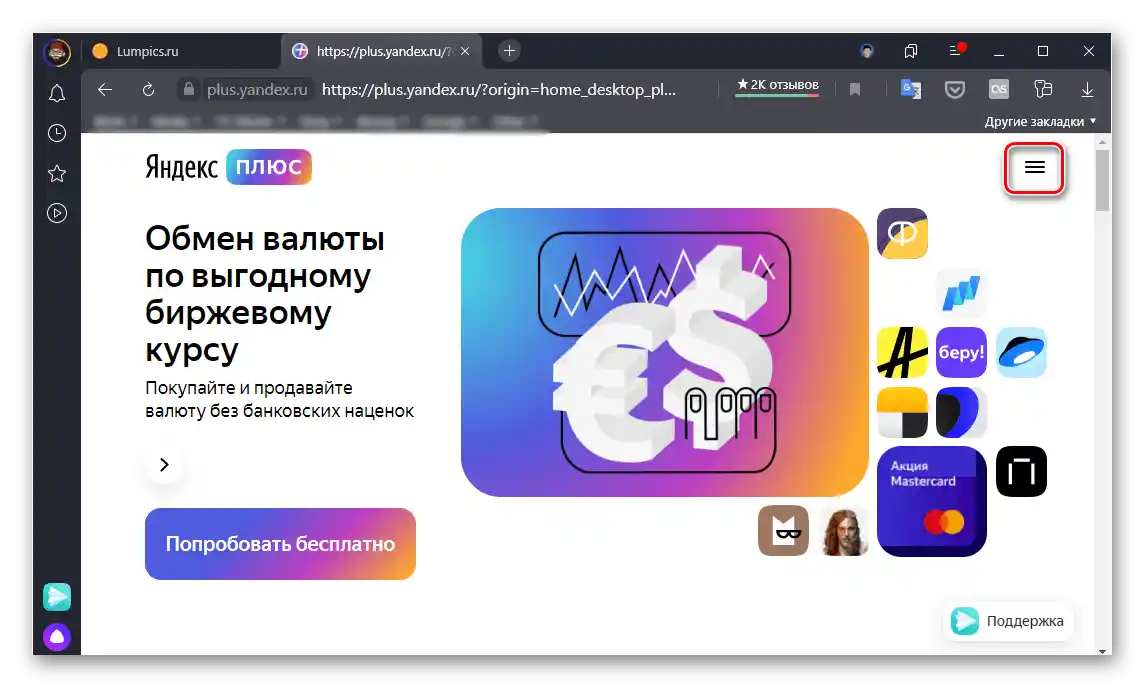Image resolution: width=1144 pixels, height=687 pixels.
Task: Open the collections extension icon
Action: 1043,89
